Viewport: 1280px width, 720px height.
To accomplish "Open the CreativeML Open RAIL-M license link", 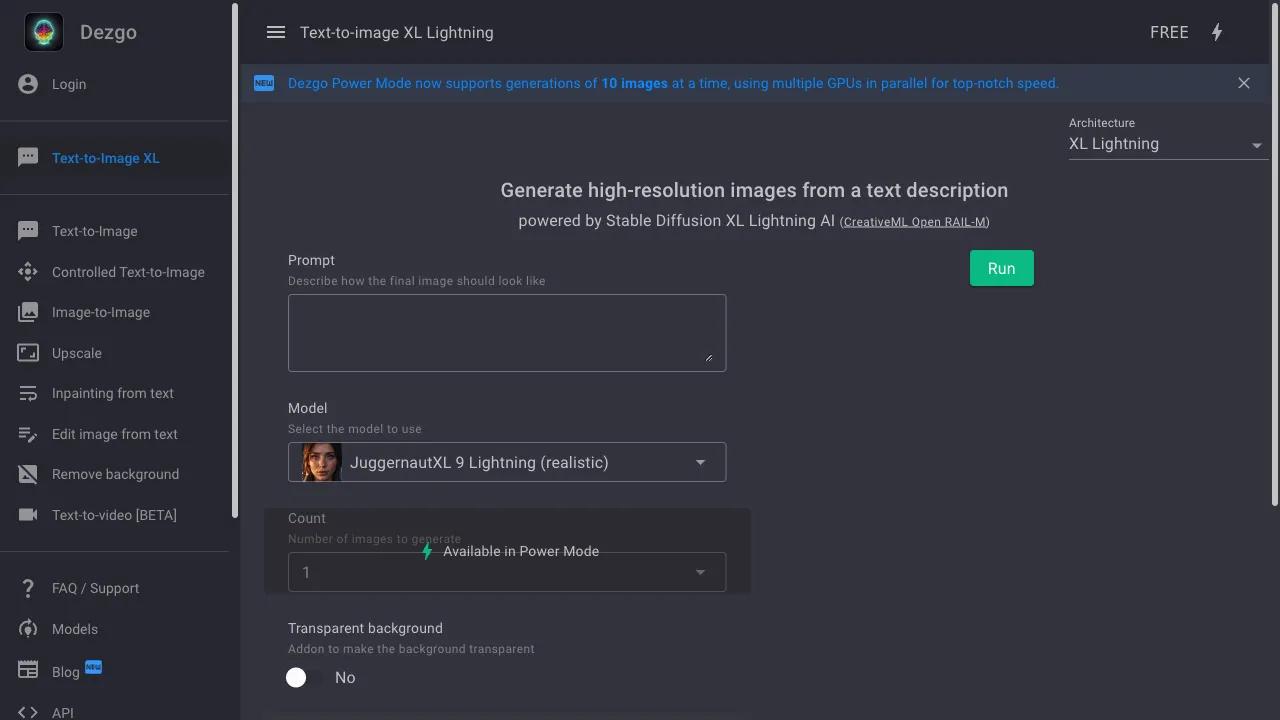I will 915,222.
